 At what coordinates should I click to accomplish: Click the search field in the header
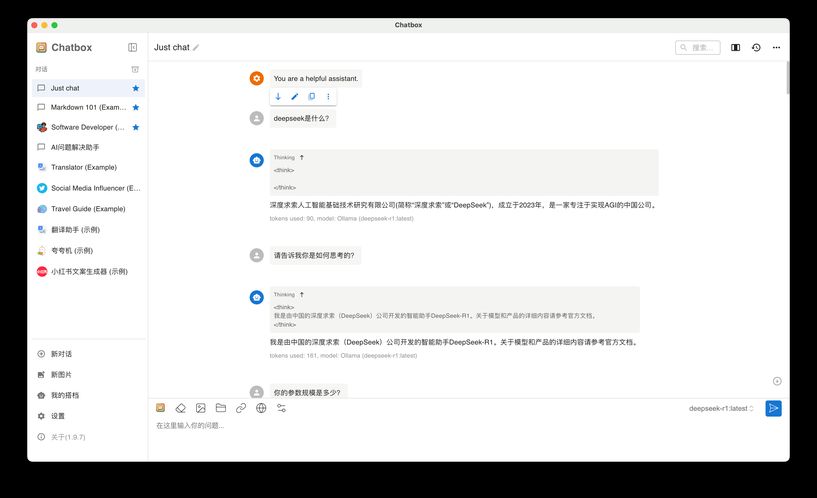[698, 47]
